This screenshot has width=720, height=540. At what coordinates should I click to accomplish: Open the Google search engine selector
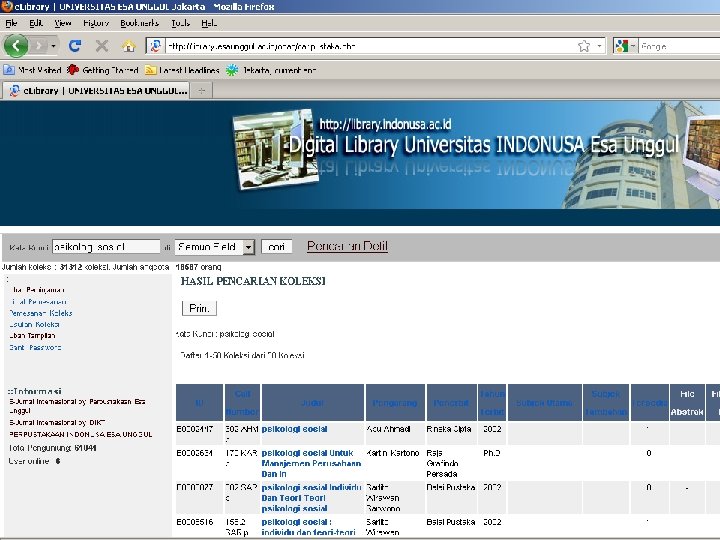[625, 46]
